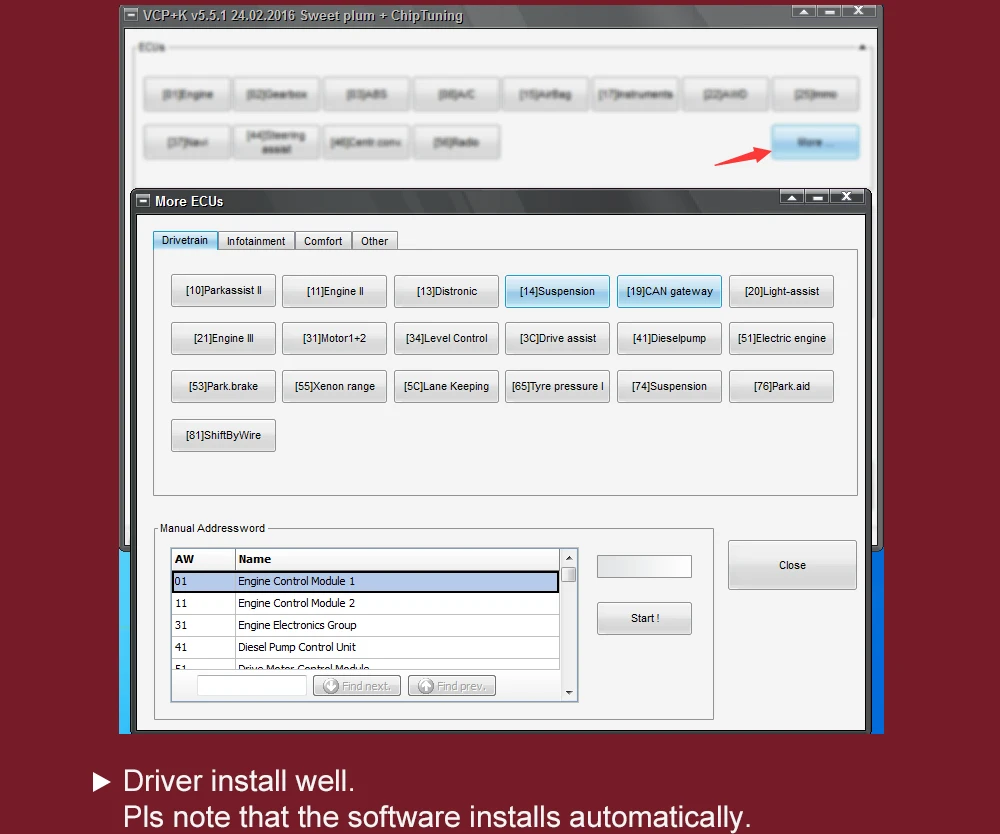Open the Drivetrain tab
1000x834 pixels.
(x=185, y=240)
